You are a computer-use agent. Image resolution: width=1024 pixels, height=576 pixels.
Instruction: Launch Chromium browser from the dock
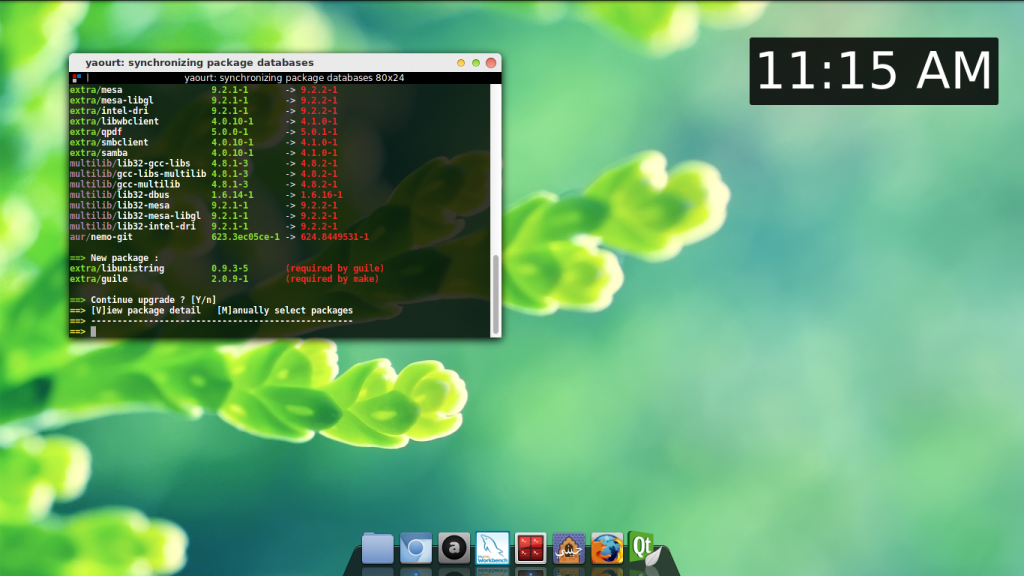pos(415,549)
